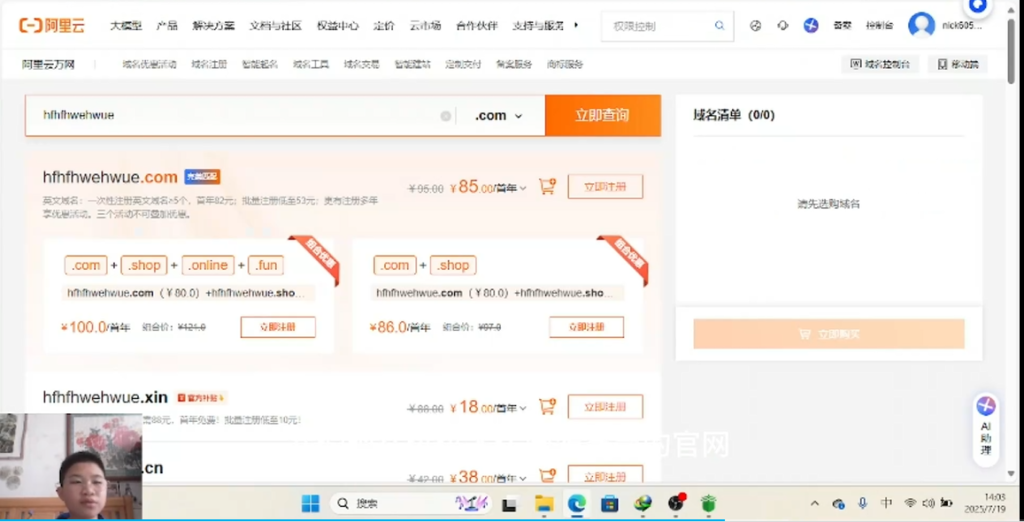1024x522 pixels.
Task: Click the Microsoft Edge taskbar icon
Action: point(577,504)
